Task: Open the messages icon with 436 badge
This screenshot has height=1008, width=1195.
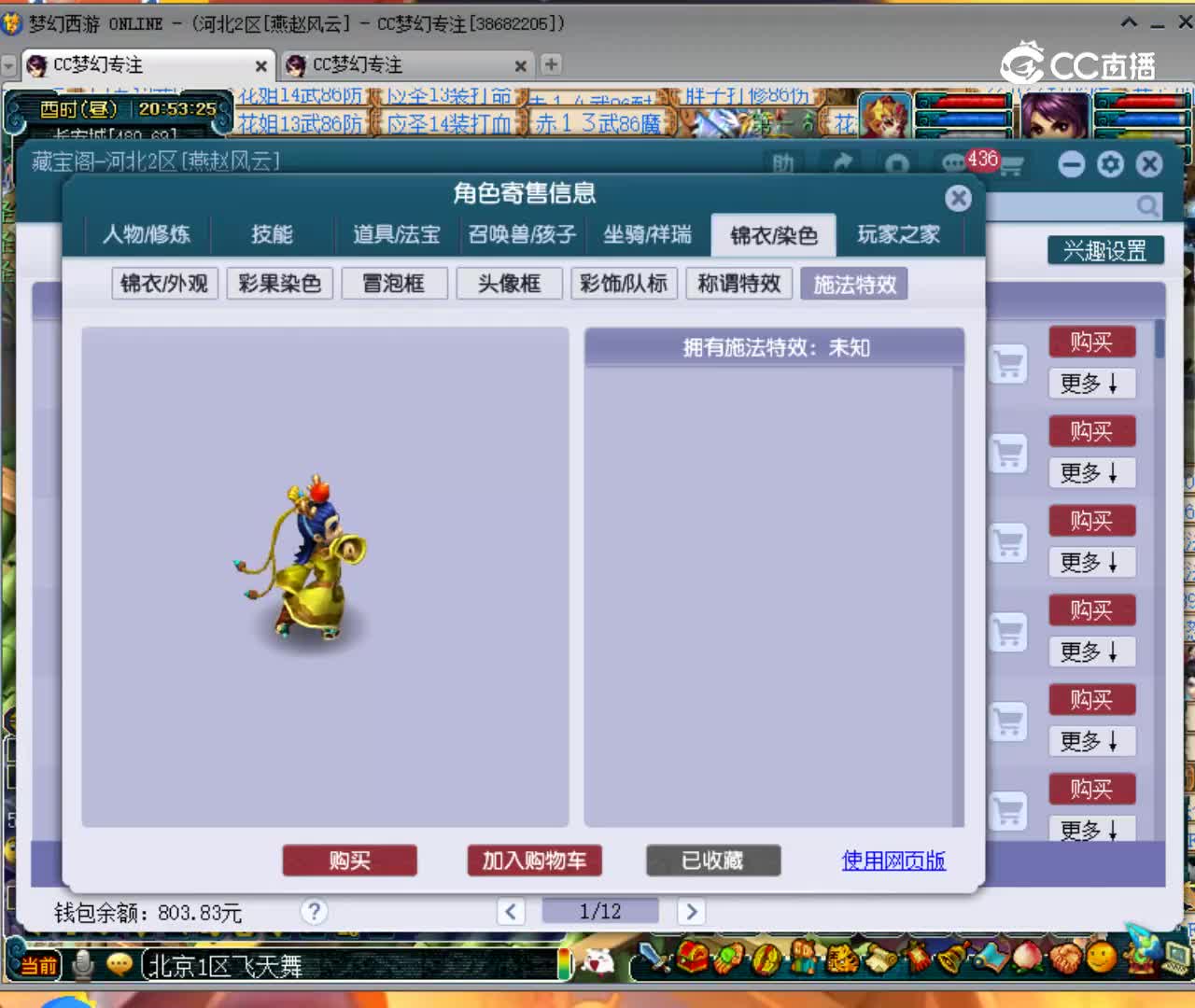Action: pos(953,164)
